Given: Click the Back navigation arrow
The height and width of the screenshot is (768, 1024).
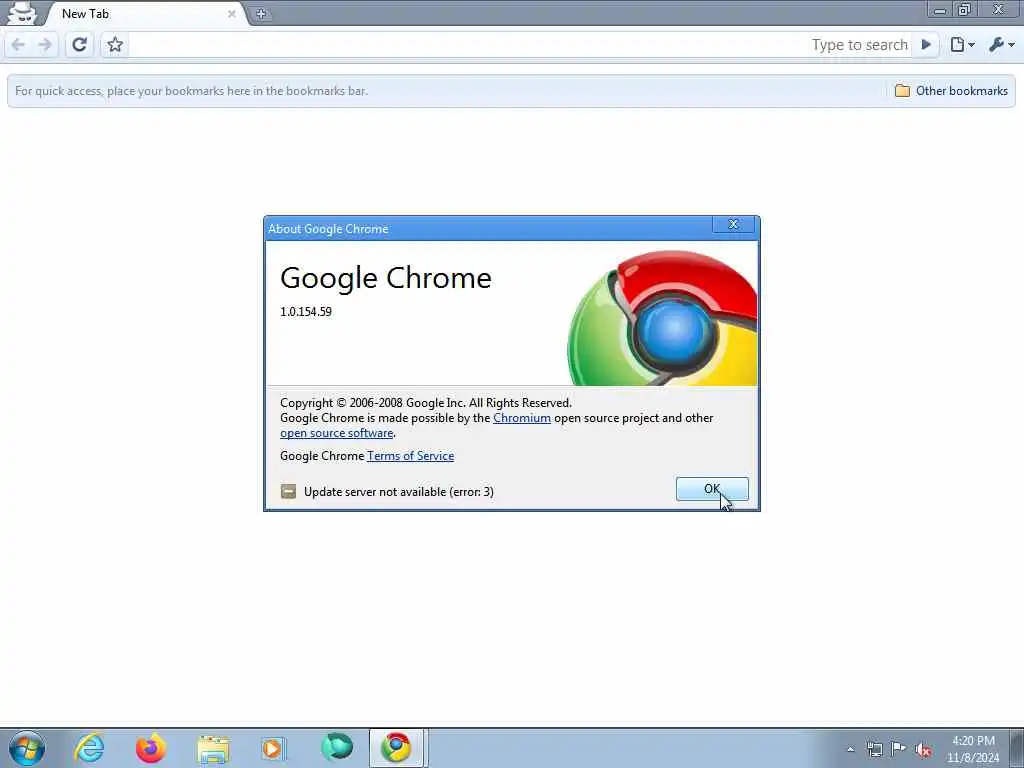Looking at the screenshot, I should (18, 44).
